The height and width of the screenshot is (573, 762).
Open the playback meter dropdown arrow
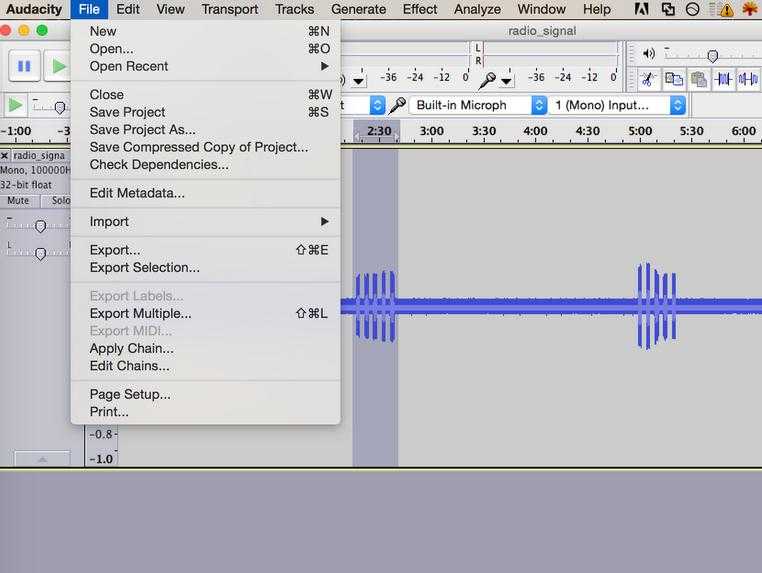point(359,81)
